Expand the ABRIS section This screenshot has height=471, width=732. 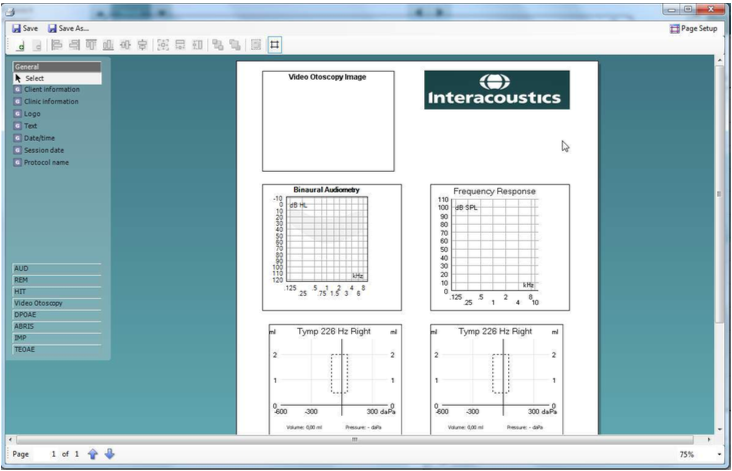(56, 326)
